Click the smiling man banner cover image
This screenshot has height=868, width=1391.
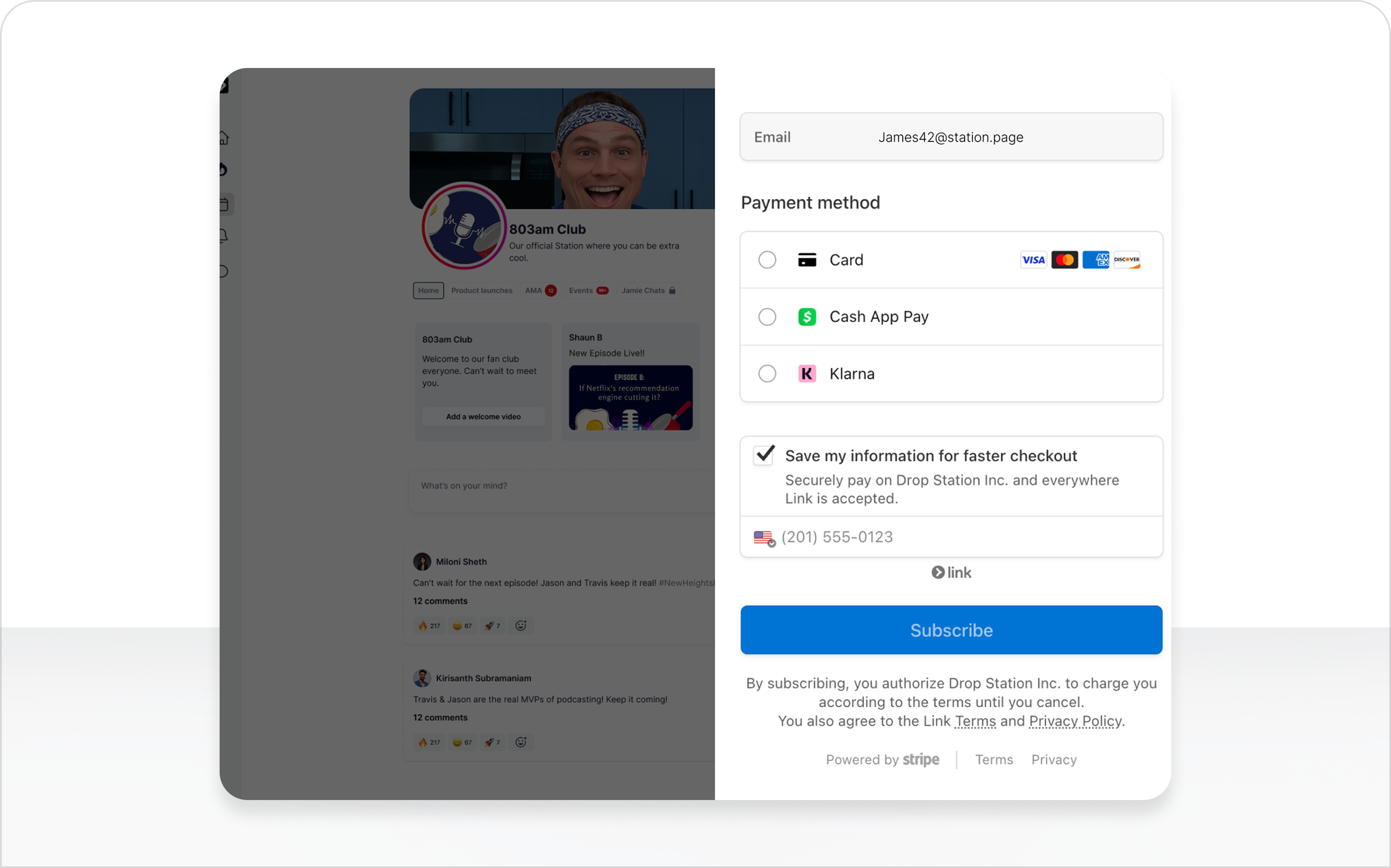pos(562,148)
